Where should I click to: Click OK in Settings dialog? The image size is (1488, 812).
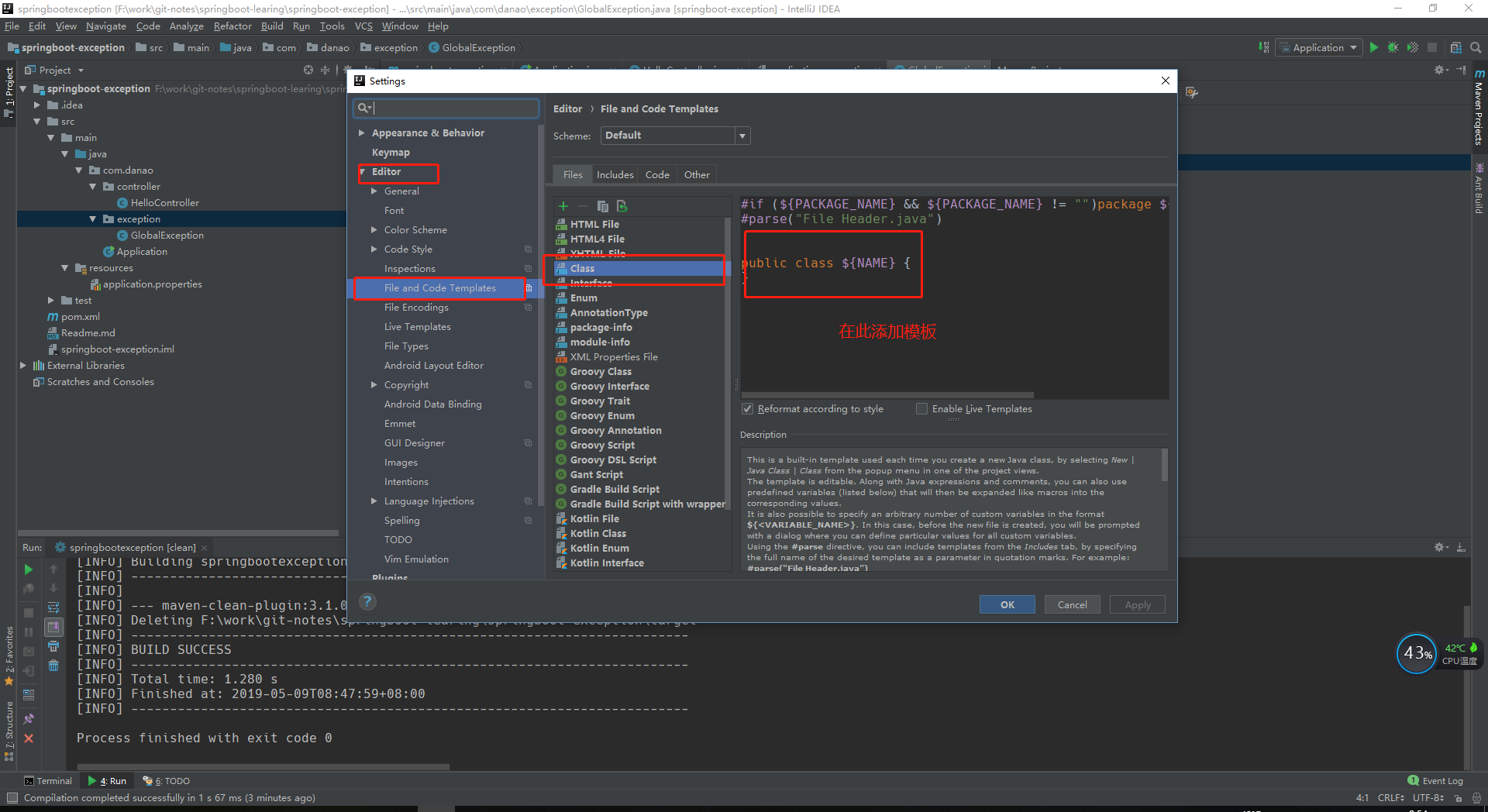[x=1007, y=605]
